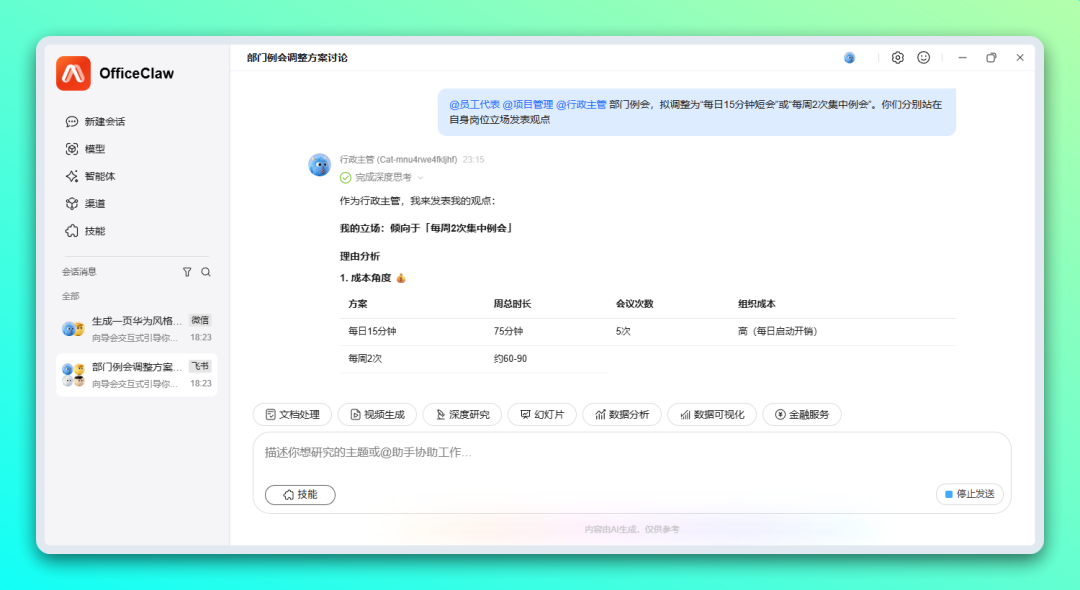Open the 模型 (Models) panel
The height and width of the screenshot is (590, 1080).
(x=94, y=148)
